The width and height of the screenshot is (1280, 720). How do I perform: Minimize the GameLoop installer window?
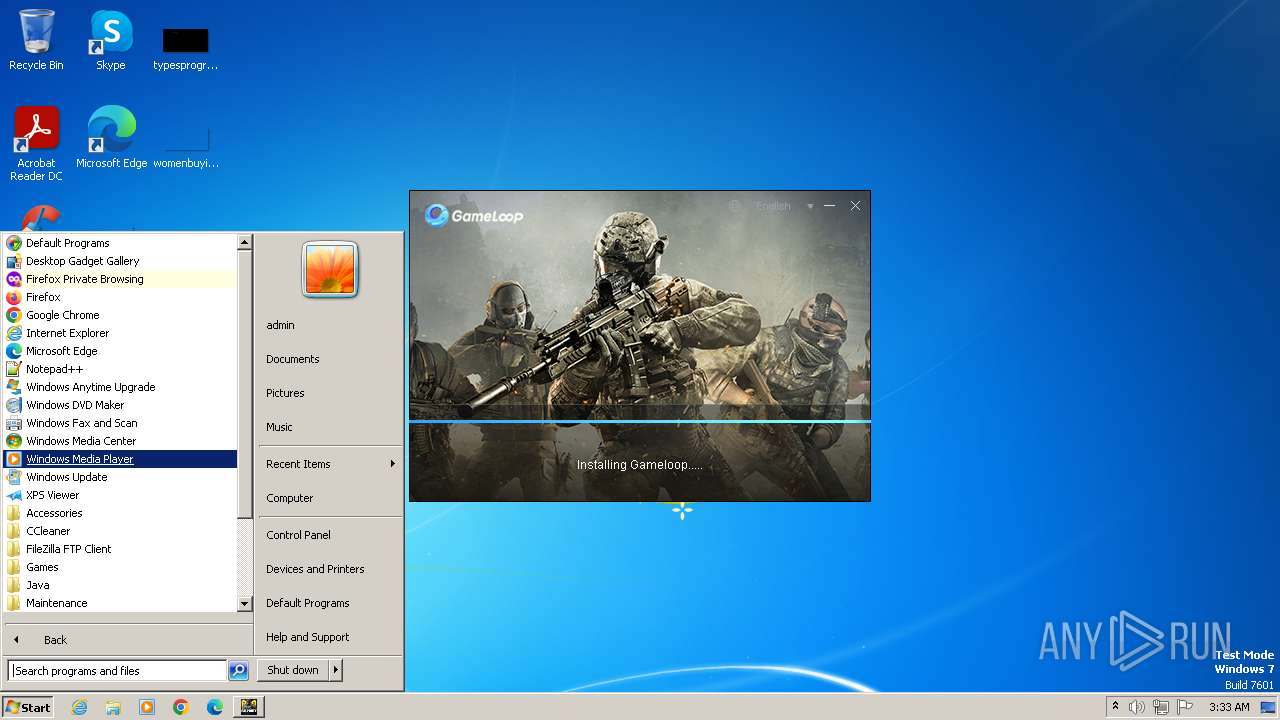pos(829,206)
